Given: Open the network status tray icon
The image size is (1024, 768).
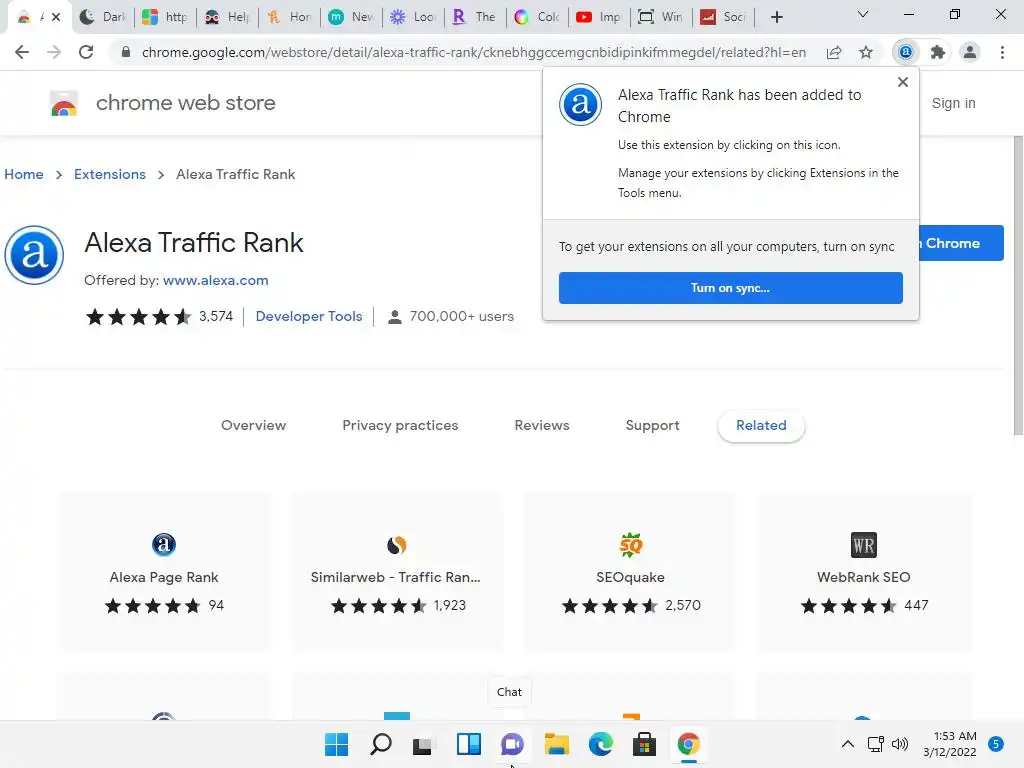Looking at the screenshot, I should [875, 744].
